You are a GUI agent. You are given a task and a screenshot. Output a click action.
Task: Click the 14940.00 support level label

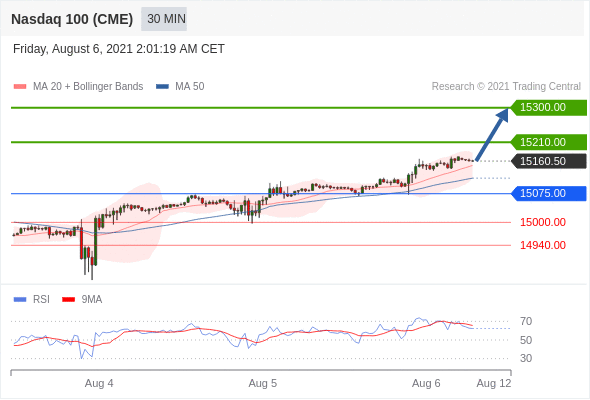(543, 245)
